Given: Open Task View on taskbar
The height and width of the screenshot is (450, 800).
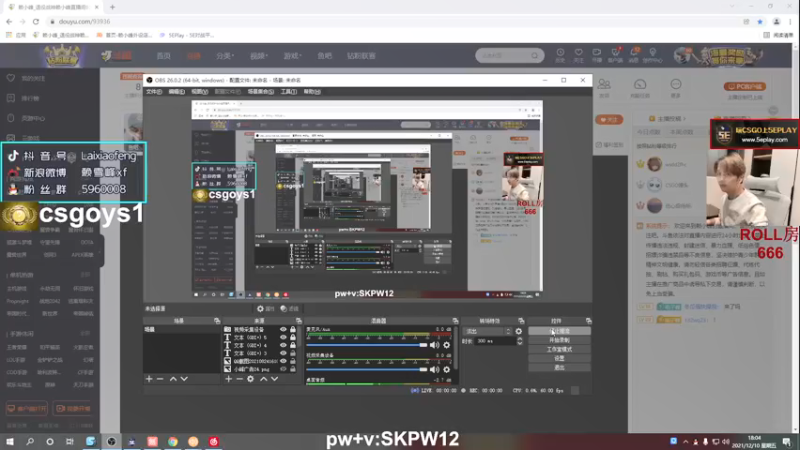Looking at the screenshot, I should click(70, 441).
